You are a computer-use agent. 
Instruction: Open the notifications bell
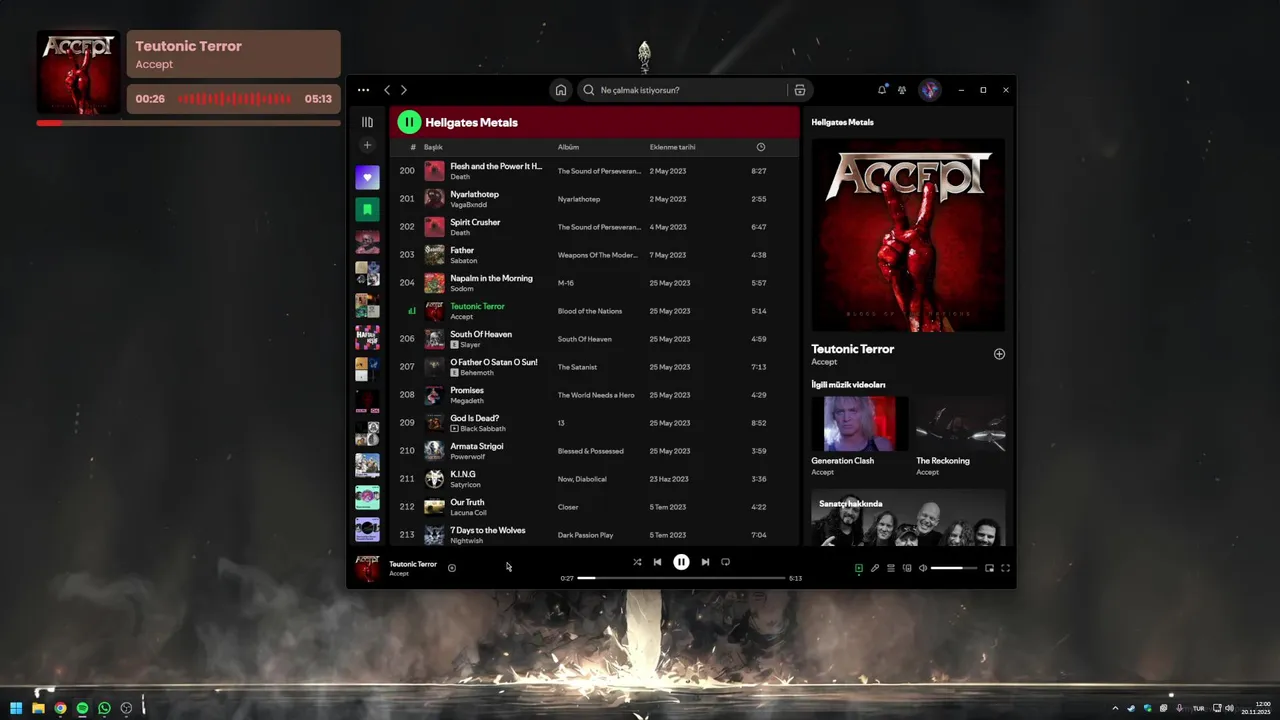pyautogui.click(x=882, y=90)
